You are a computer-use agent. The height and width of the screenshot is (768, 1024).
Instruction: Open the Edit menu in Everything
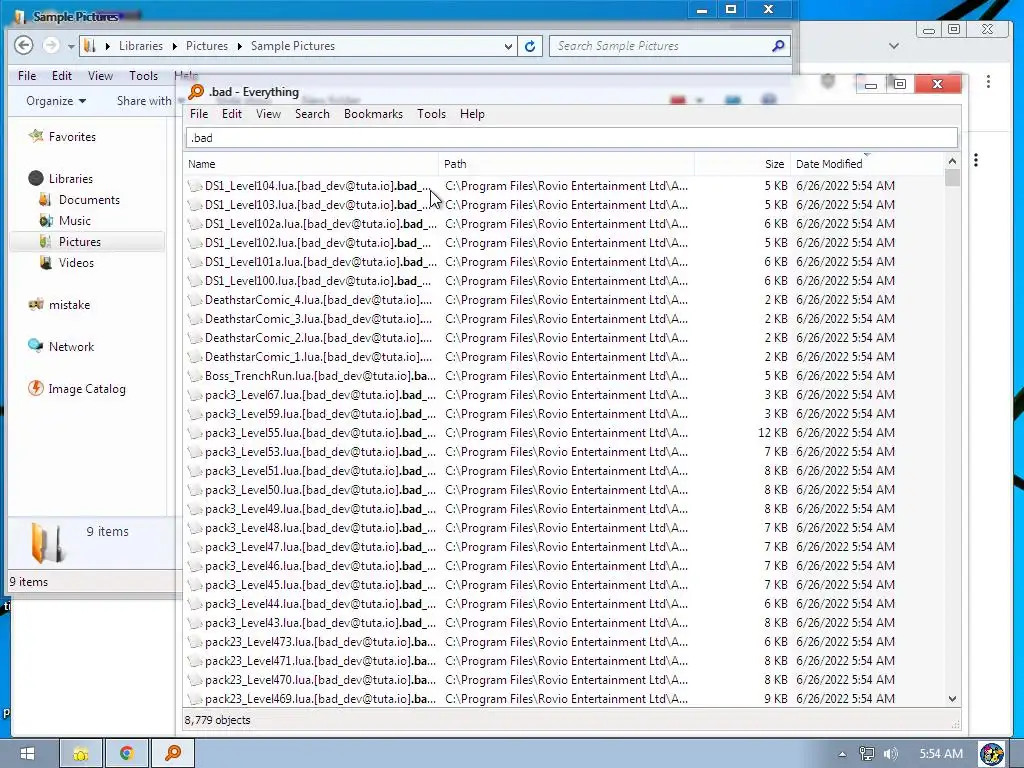[x=232, y=114]
